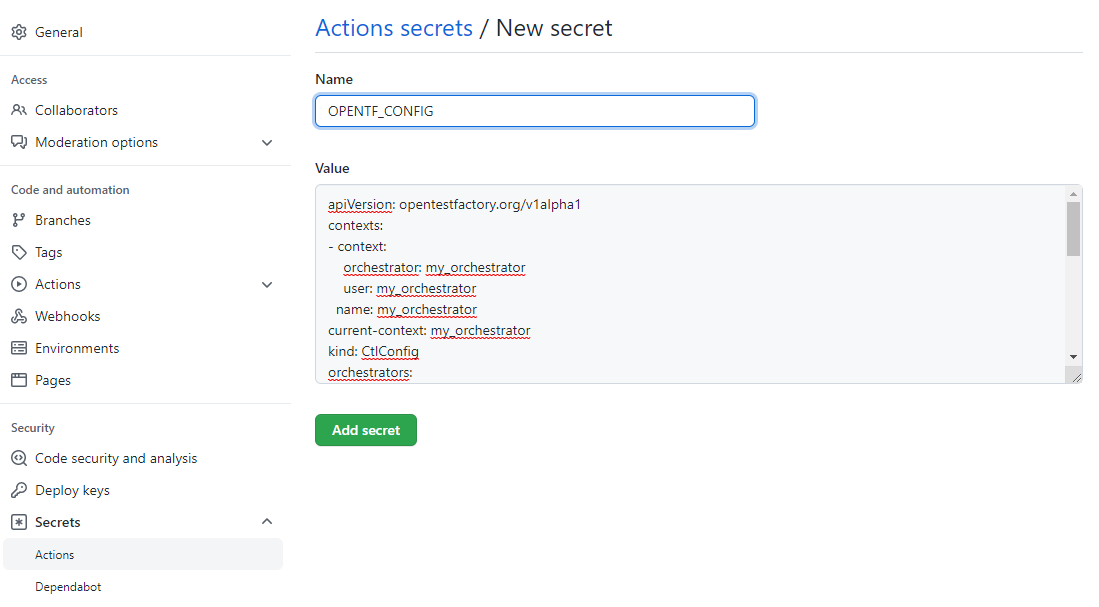Image resolution: width=1099 pixels, height=607 pixels.
Task: Go to Branches settings
Action: [x=63, y=220]
